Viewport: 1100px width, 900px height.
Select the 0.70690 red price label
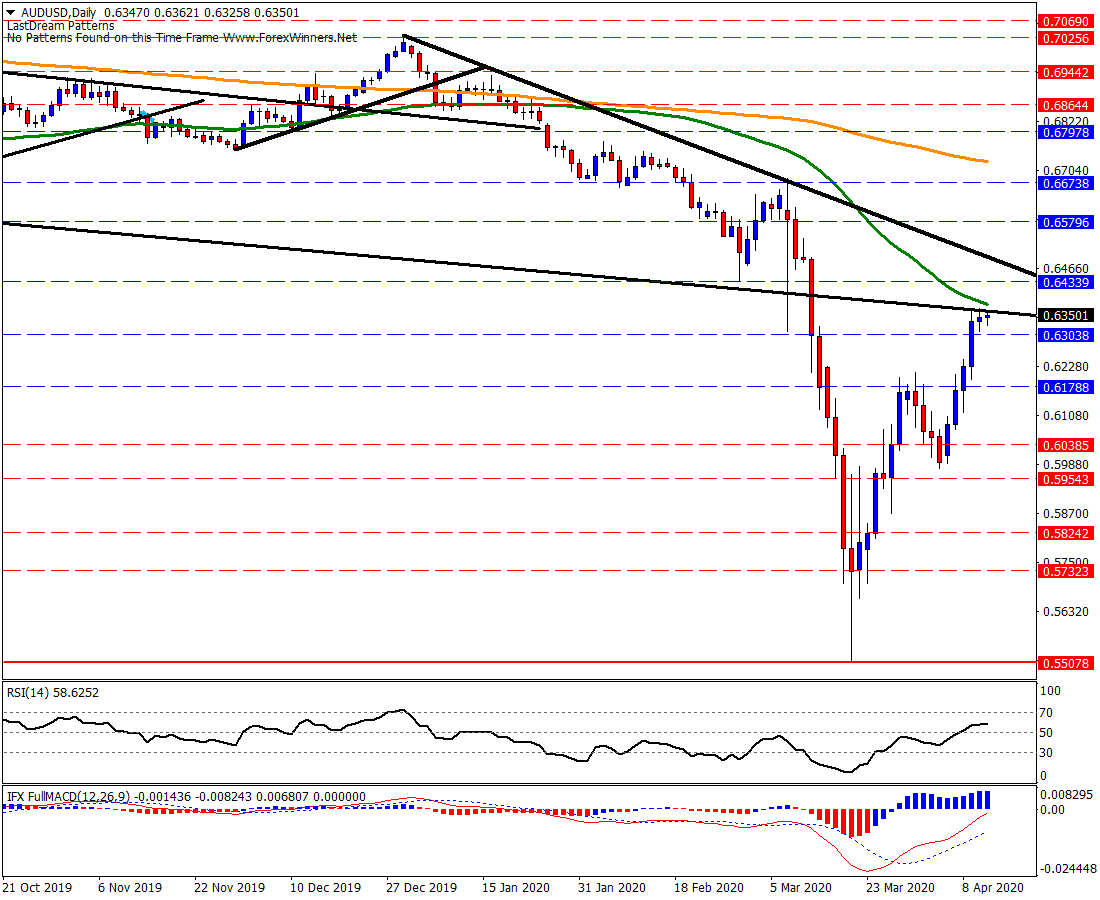coord(1066,22)
